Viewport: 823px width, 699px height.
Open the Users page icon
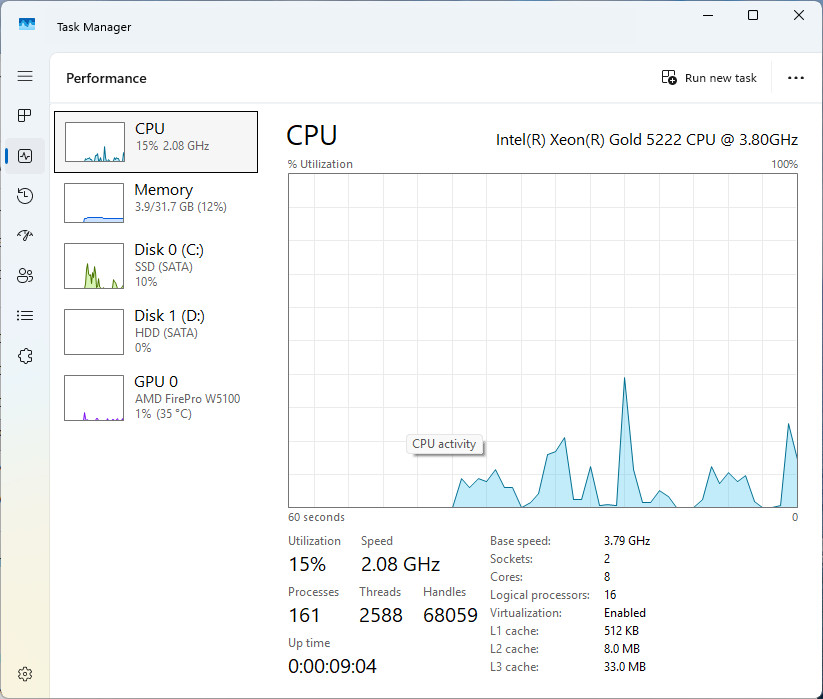tap(25, 276)
